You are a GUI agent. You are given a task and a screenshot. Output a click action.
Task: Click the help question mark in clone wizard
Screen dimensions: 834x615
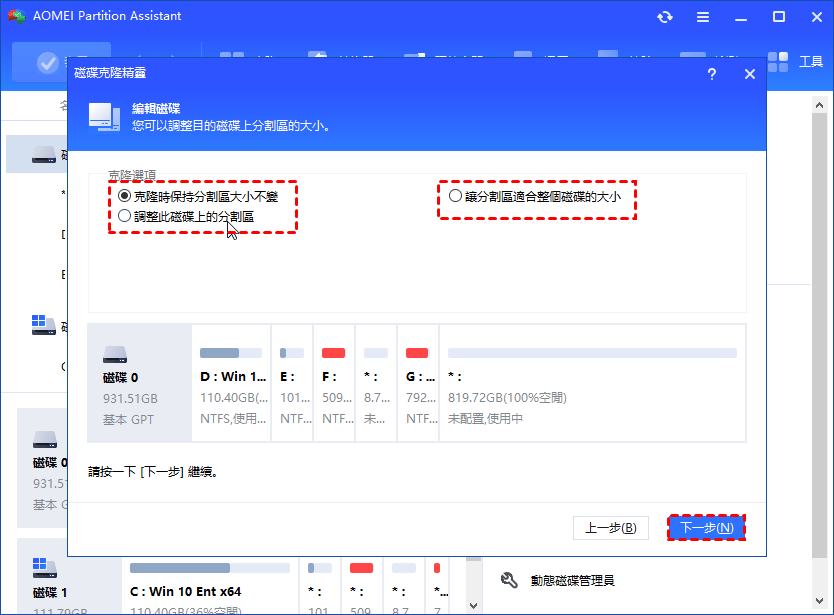pos(712,74)
